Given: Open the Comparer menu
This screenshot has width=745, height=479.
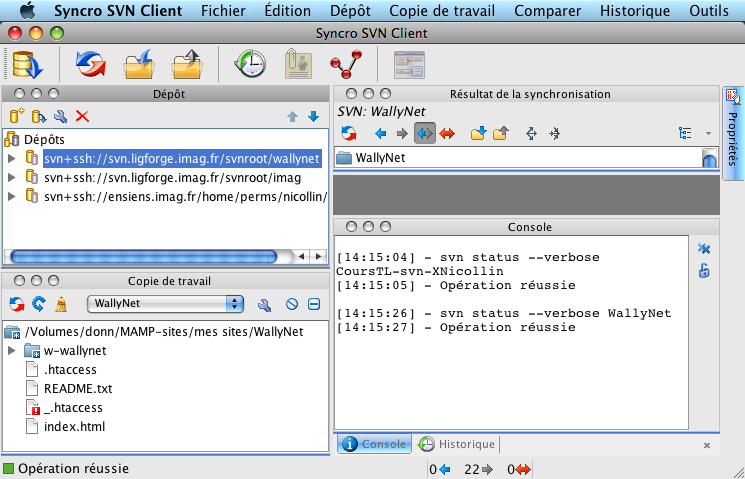Looking at the screenshot, I should point(547,10).
